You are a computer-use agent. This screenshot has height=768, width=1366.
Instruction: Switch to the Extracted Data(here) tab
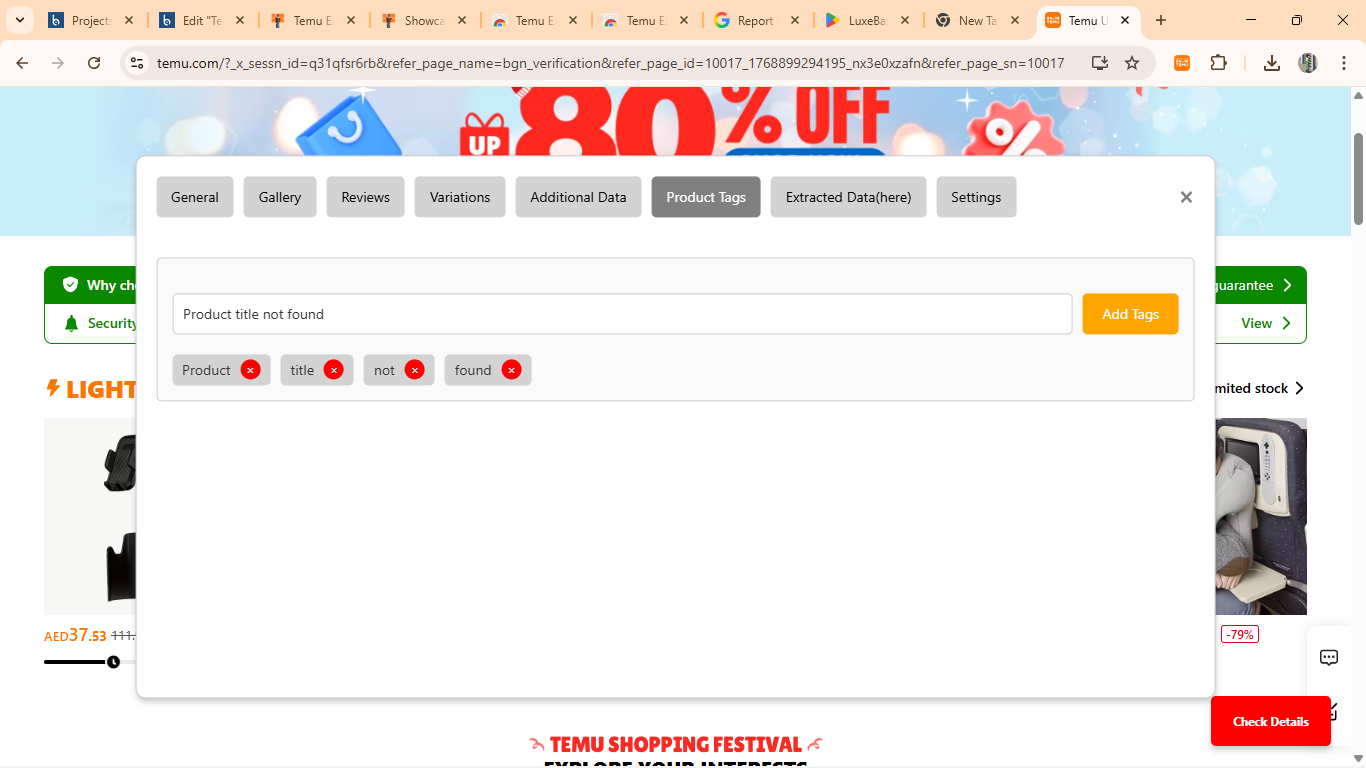click(x=848, y=197)
